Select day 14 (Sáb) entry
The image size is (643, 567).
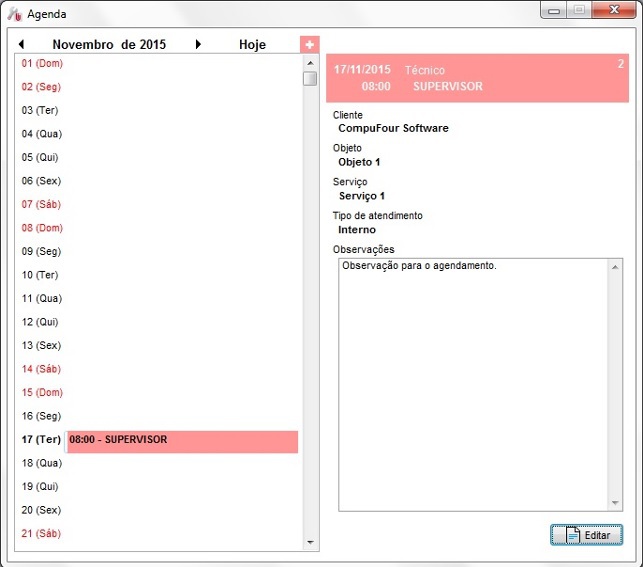(42, 369)
